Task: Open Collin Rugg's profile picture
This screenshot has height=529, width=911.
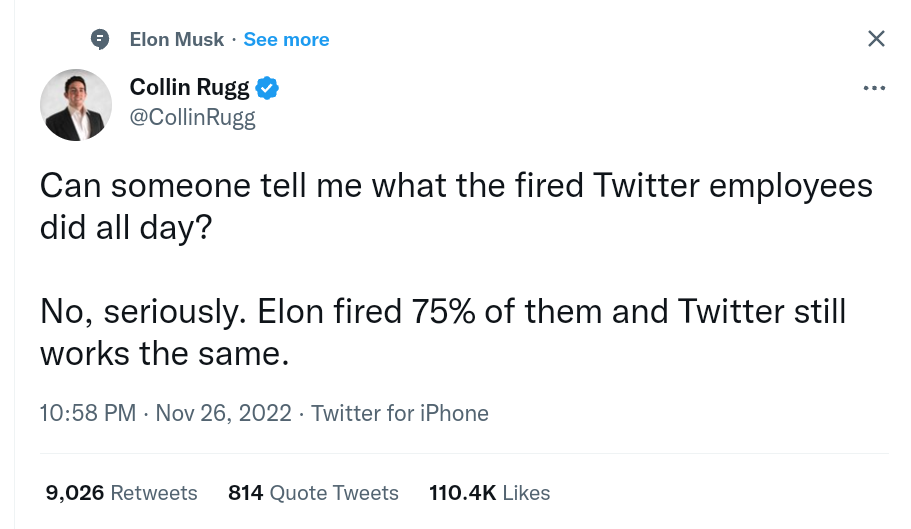Action: click(76, 105)
